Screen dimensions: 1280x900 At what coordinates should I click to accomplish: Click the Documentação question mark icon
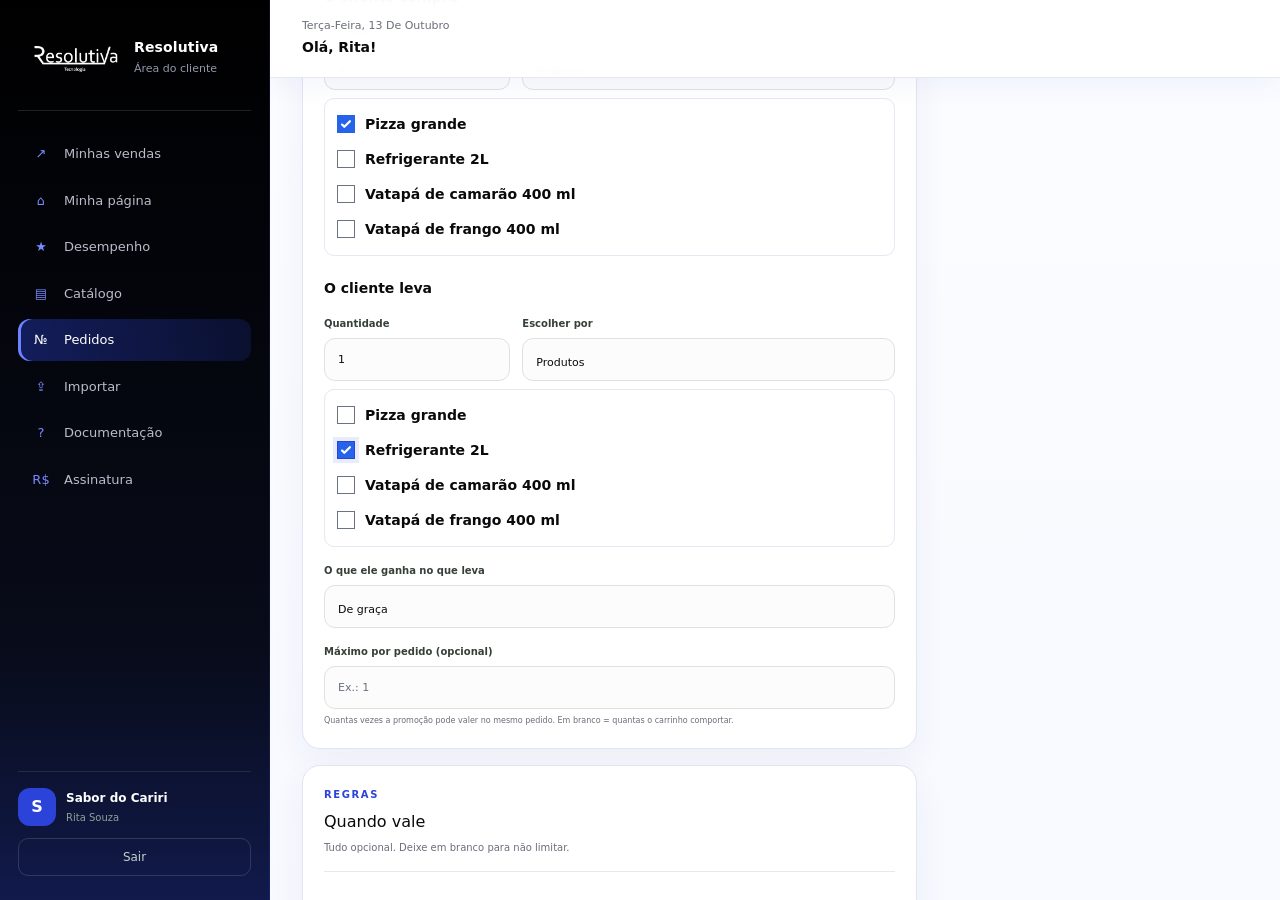tap(41, 433)
